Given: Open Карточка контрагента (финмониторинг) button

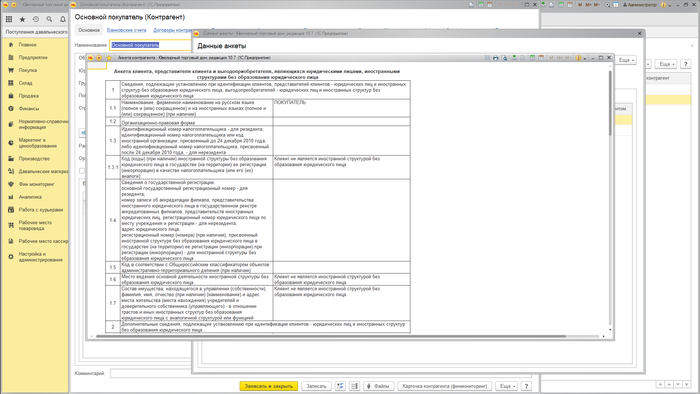Looking at the screenshot, I should (445, 386).
